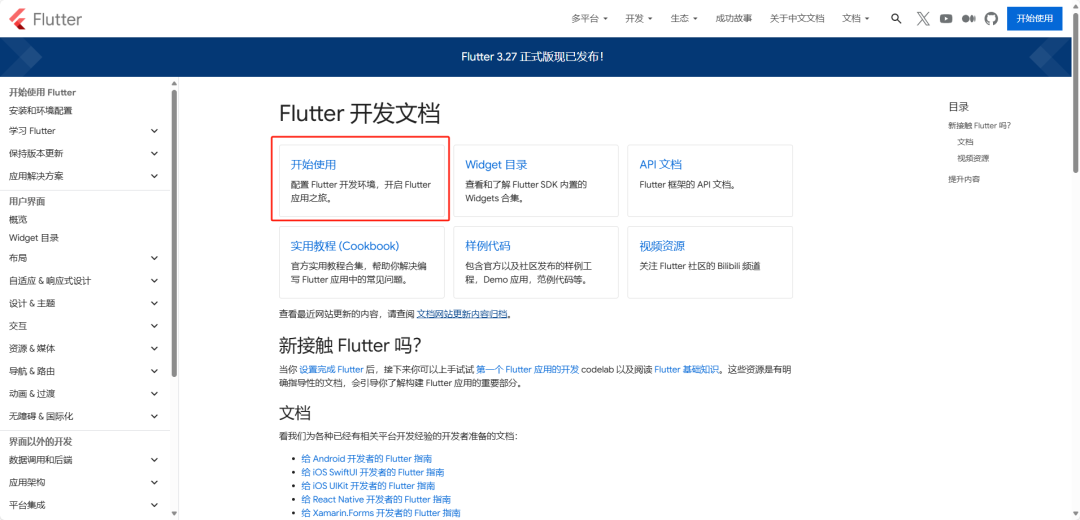Screen dimensions: 1080x520
Task: Open the 实用教程 (Cookbook) card
Action: pos(362,262)
